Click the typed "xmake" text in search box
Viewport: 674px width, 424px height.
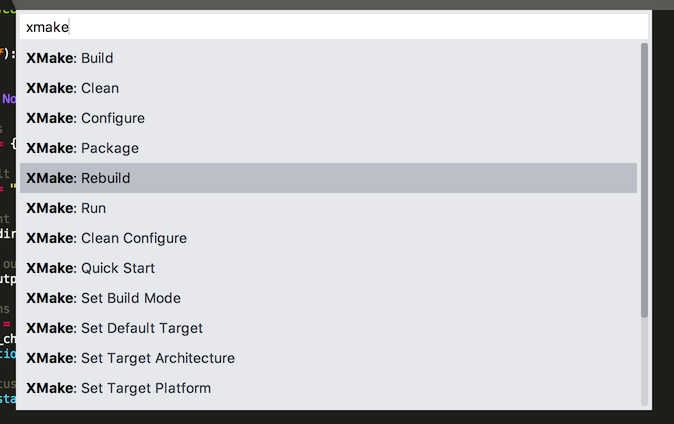click(47, 27)
